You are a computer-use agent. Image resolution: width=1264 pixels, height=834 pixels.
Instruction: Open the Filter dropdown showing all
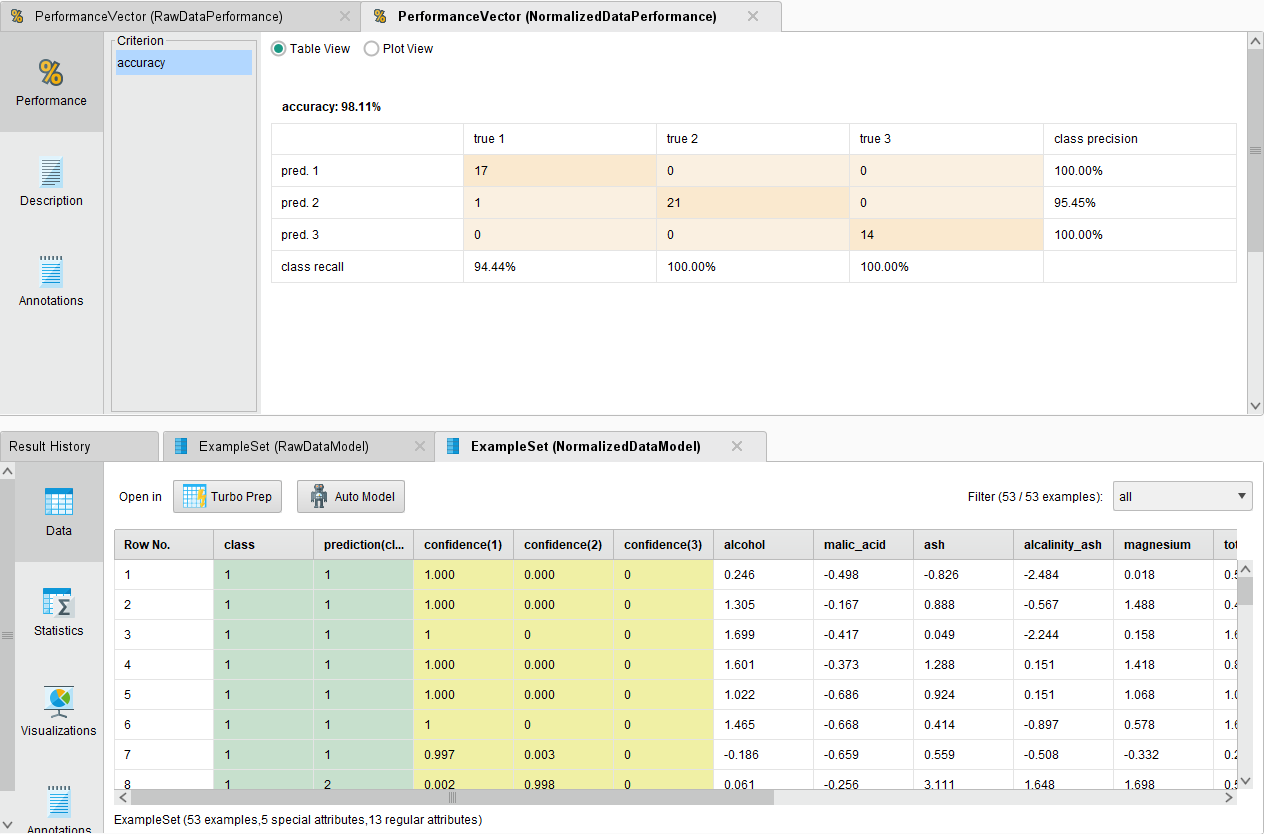(x=1182, y=496)
